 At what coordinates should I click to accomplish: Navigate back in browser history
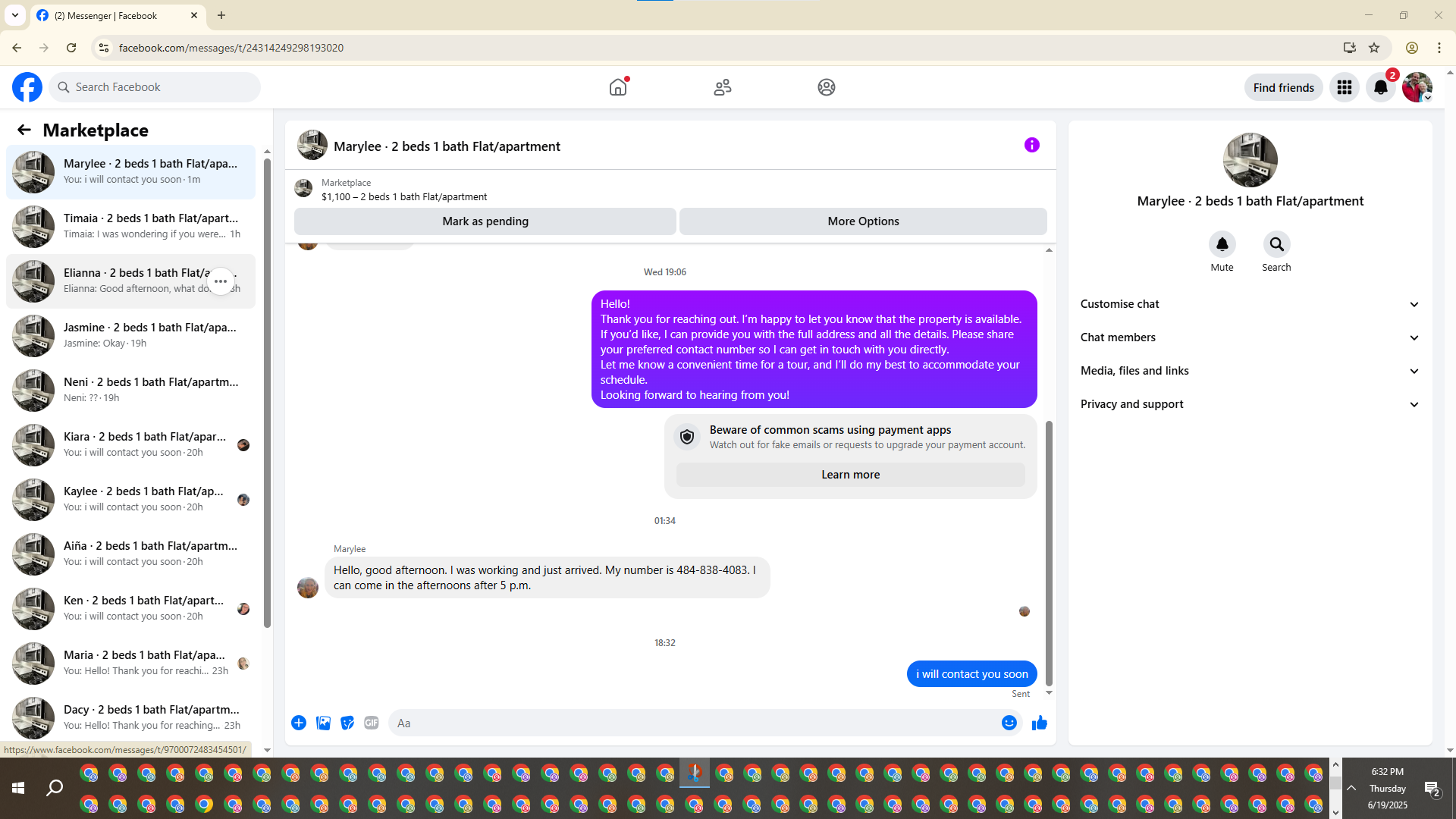pos(17,48)
